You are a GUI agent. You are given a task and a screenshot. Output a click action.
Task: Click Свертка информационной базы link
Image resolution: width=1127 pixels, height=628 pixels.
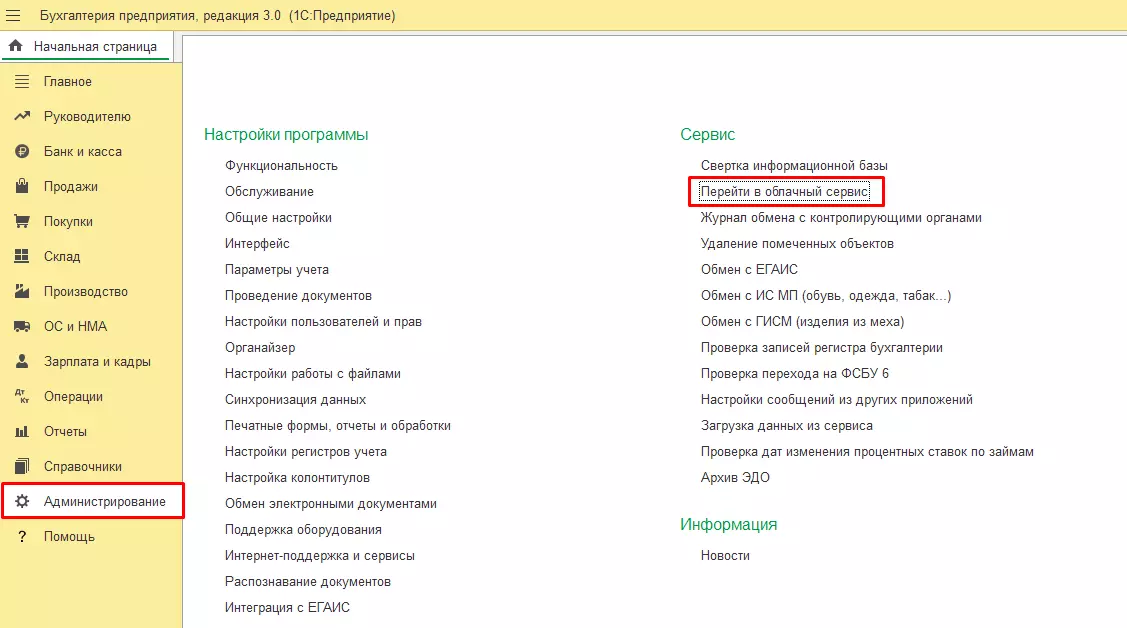(794, 165)
